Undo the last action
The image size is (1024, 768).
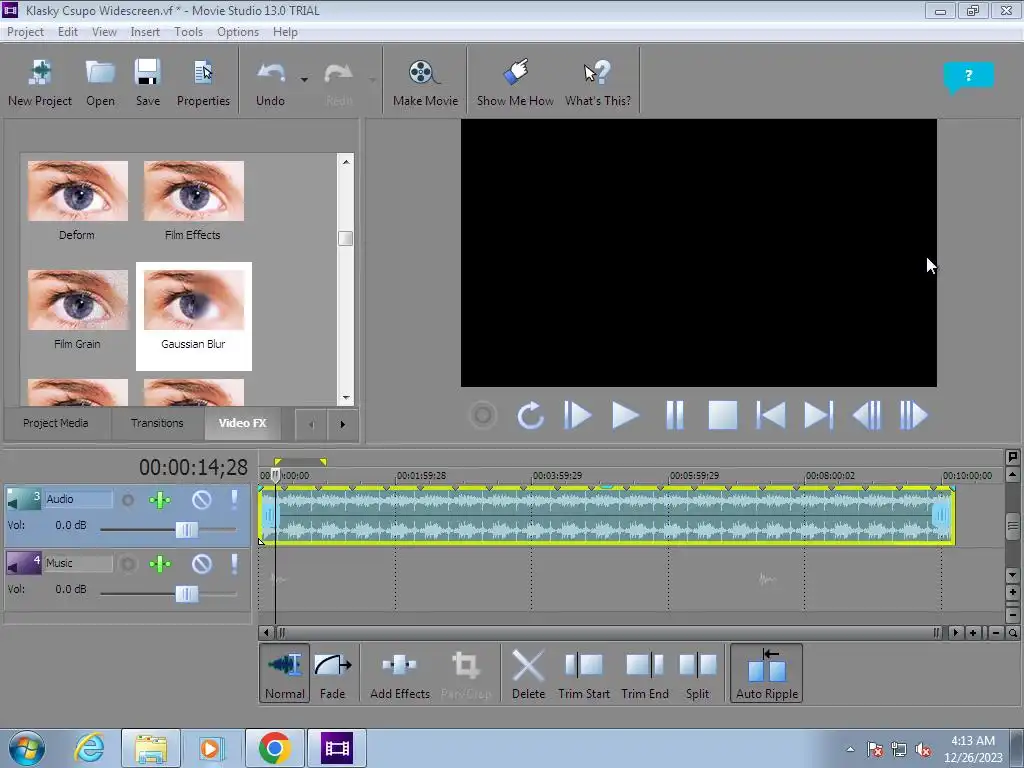click(x=270, y=83)
